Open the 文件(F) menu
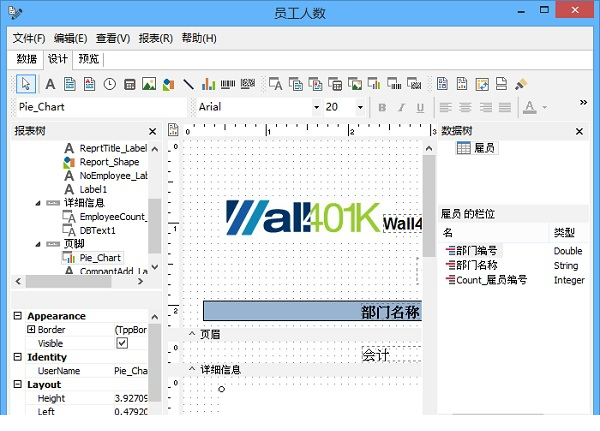Viewport: 600px width, 431px height. pos(29,38)
